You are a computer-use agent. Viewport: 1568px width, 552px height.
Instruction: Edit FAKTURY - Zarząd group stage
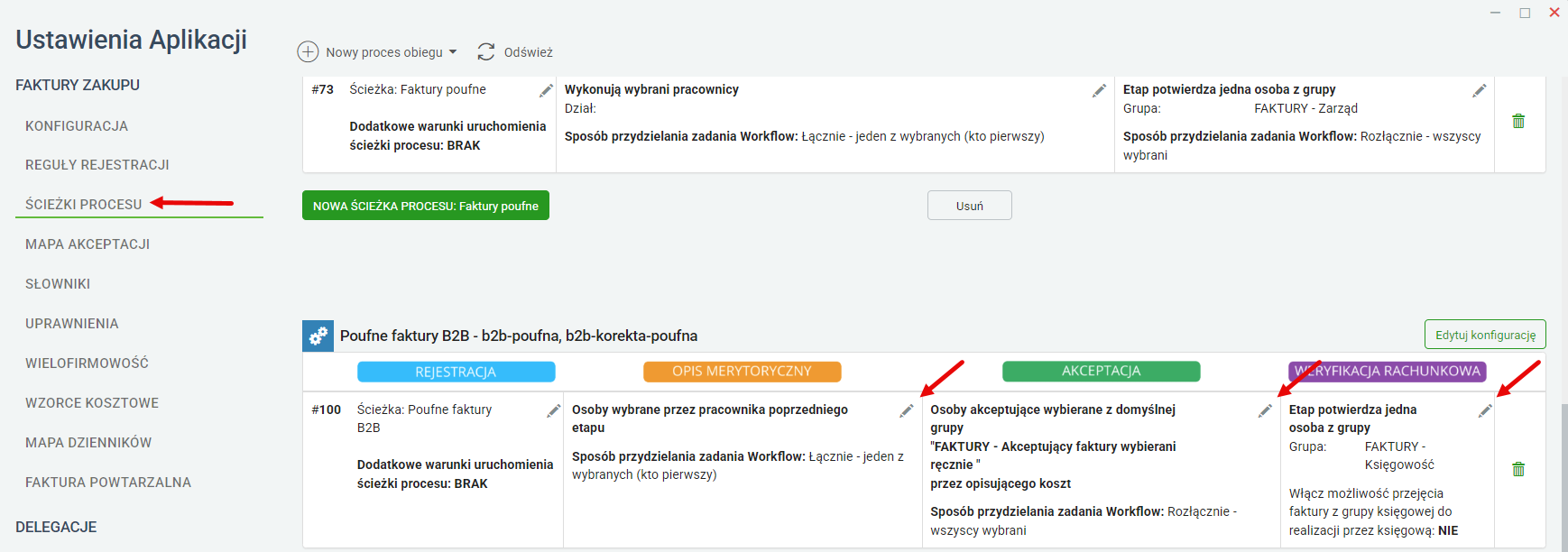click(1480, 91)
